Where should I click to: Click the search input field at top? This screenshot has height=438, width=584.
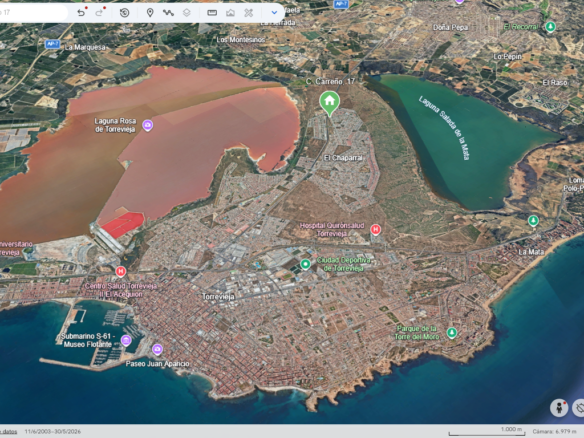33,13
